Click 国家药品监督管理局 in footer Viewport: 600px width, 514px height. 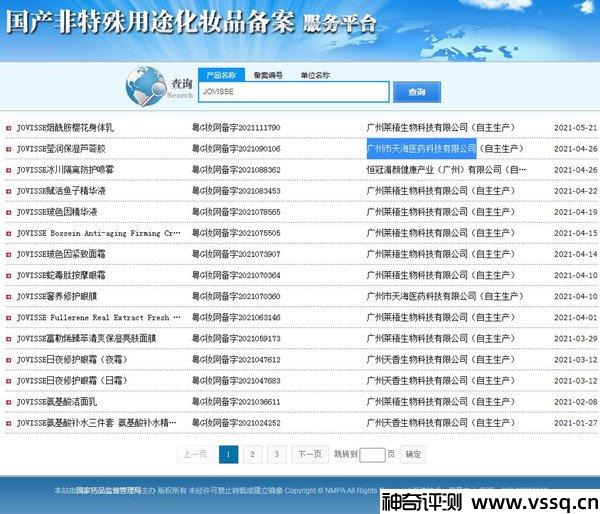coord(108,490)
